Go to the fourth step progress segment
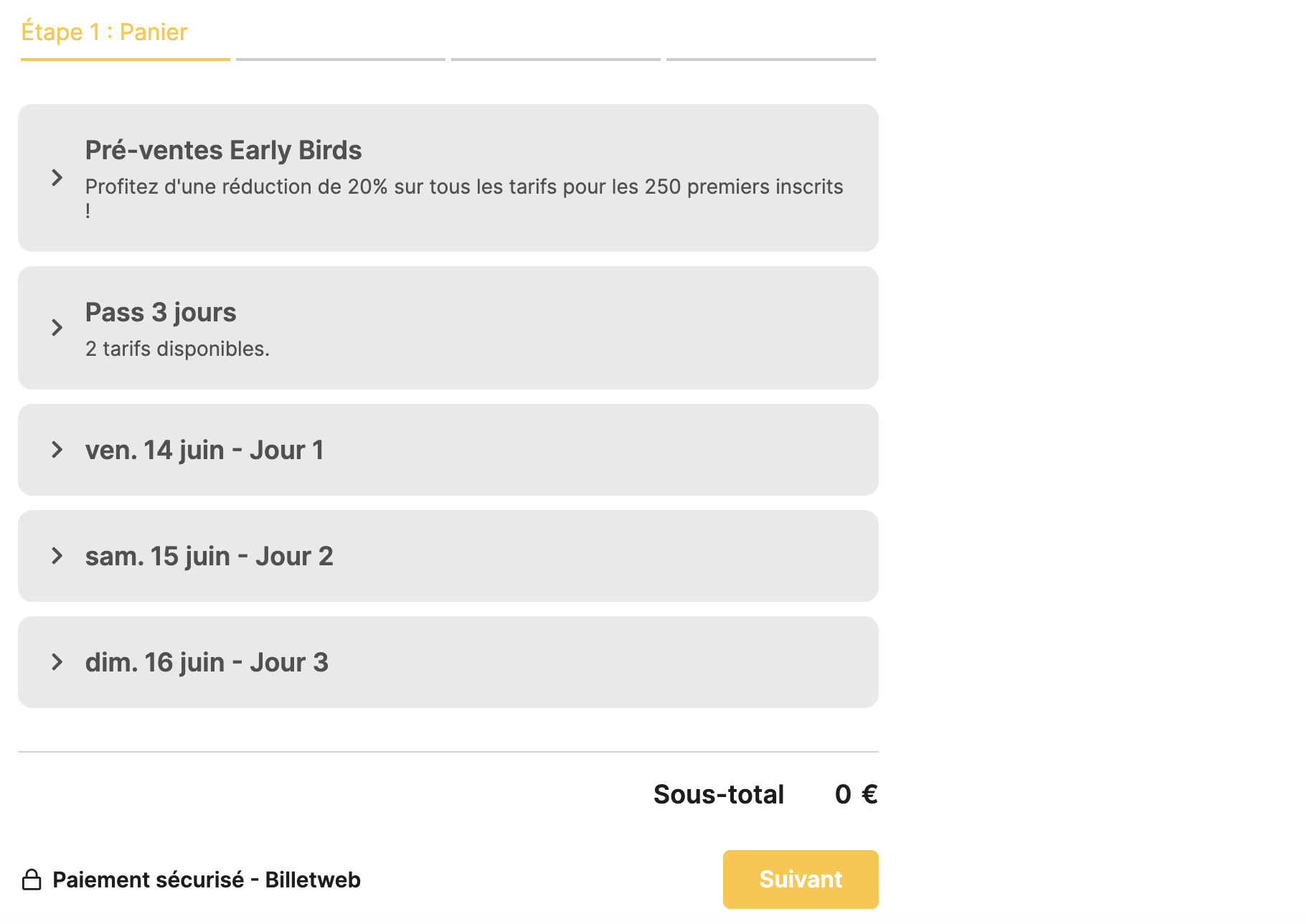The image size is (1307, 924). [771, 60]
